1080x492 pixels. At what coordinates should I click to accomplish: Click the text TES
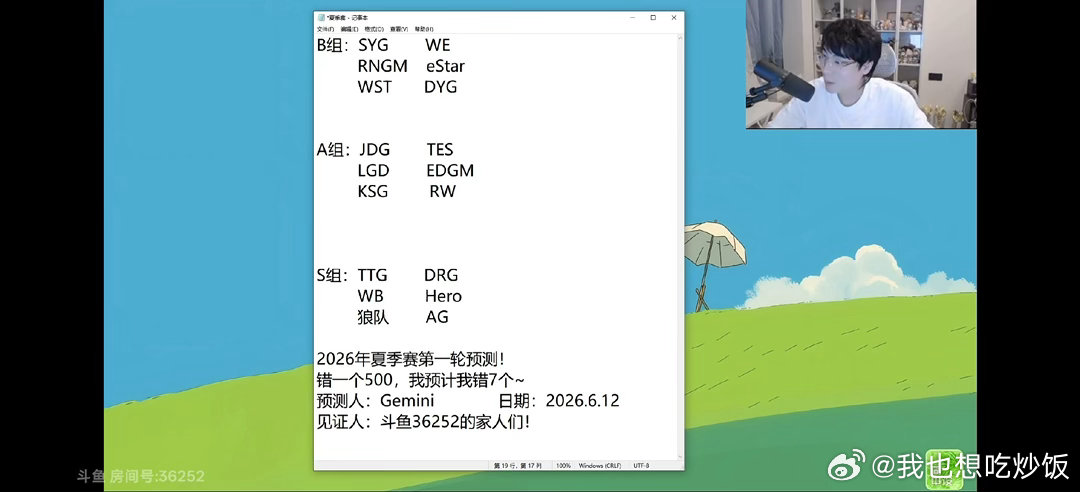coord(439,150)
